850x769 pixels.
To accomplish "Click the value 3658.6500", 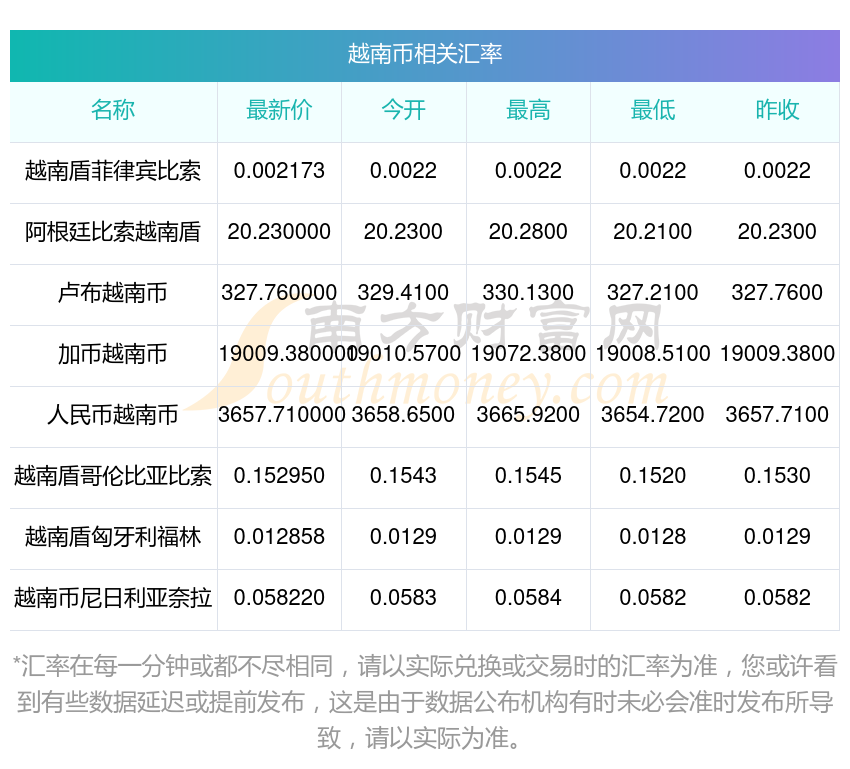I will point(403,415).
